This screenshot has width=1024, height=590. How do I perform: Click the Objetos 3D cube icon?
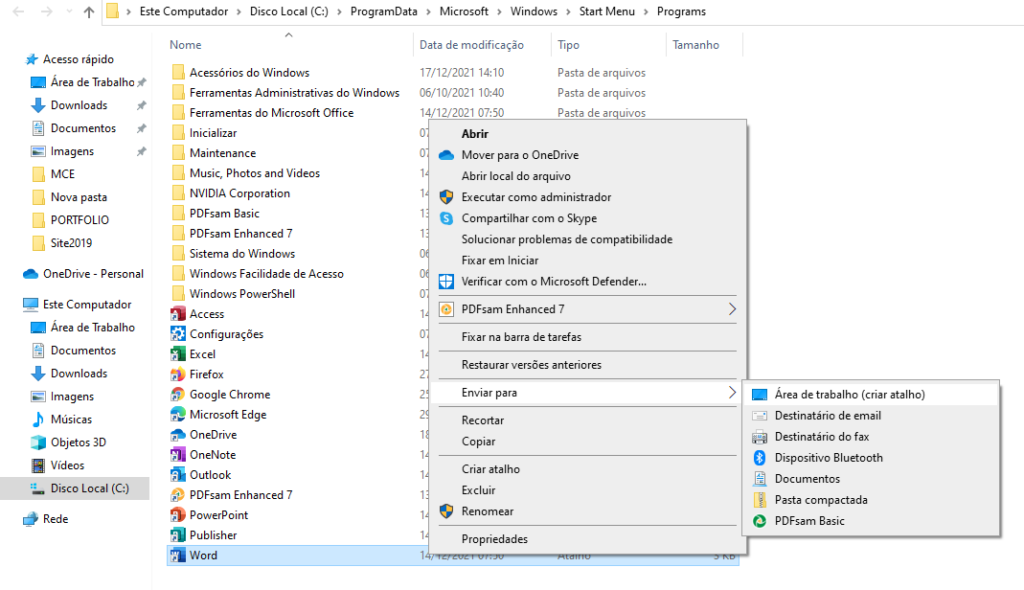(39, 442)
